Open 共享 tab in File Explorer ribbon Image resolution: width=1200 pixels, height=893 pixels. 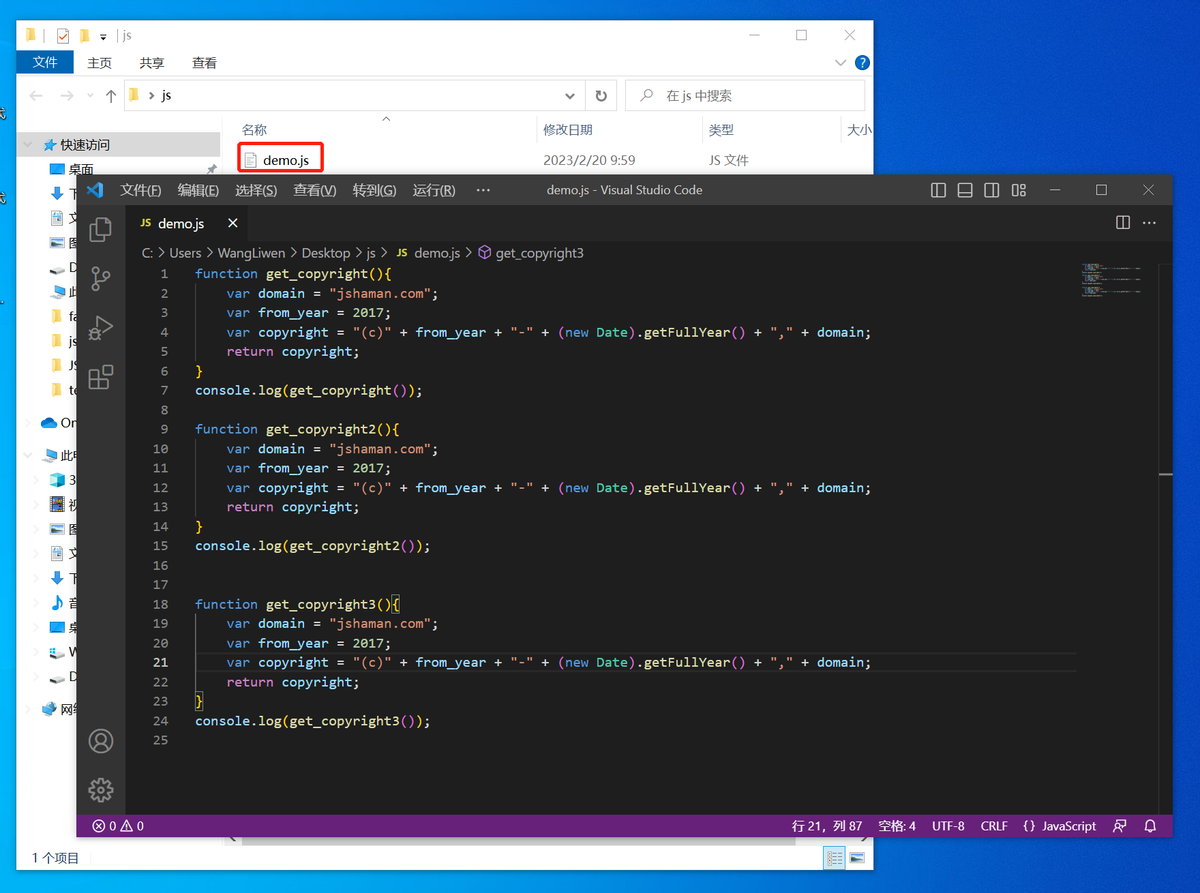[152, 62]
